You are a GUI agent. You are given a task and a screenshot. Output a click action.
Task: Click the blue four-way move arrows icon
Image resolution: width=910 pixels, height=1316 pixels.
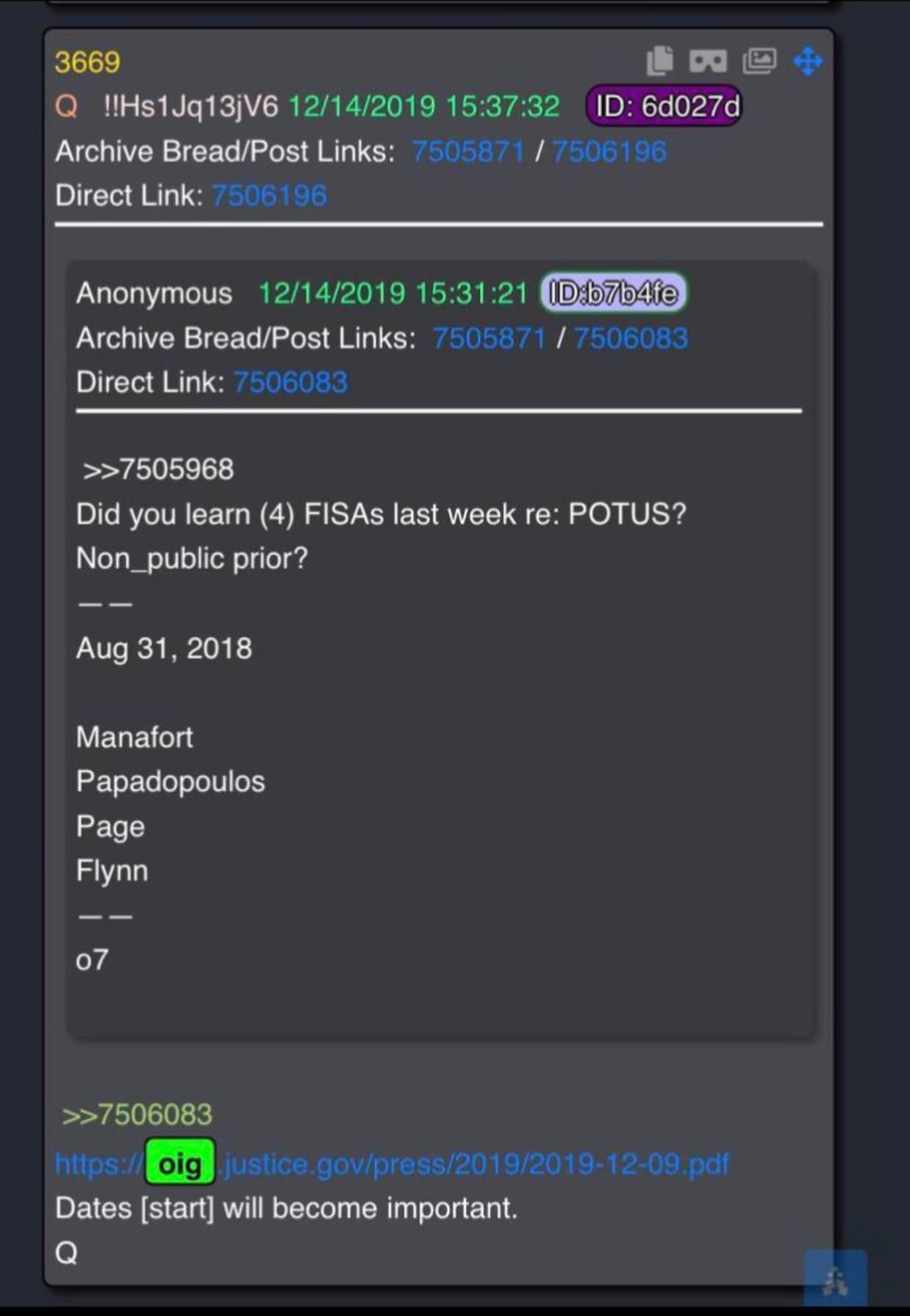tap(807, 61)
